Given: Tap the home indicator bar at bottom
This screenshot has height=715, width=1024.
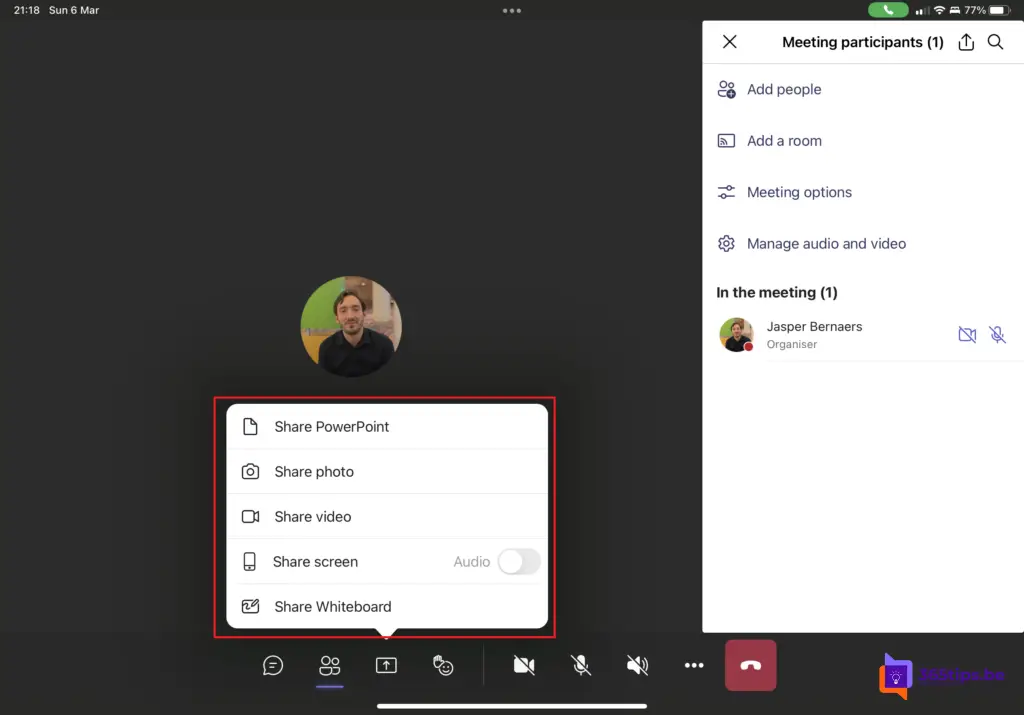Looking at the screenshot, I should pyautogui.click(x=512, y=706).
